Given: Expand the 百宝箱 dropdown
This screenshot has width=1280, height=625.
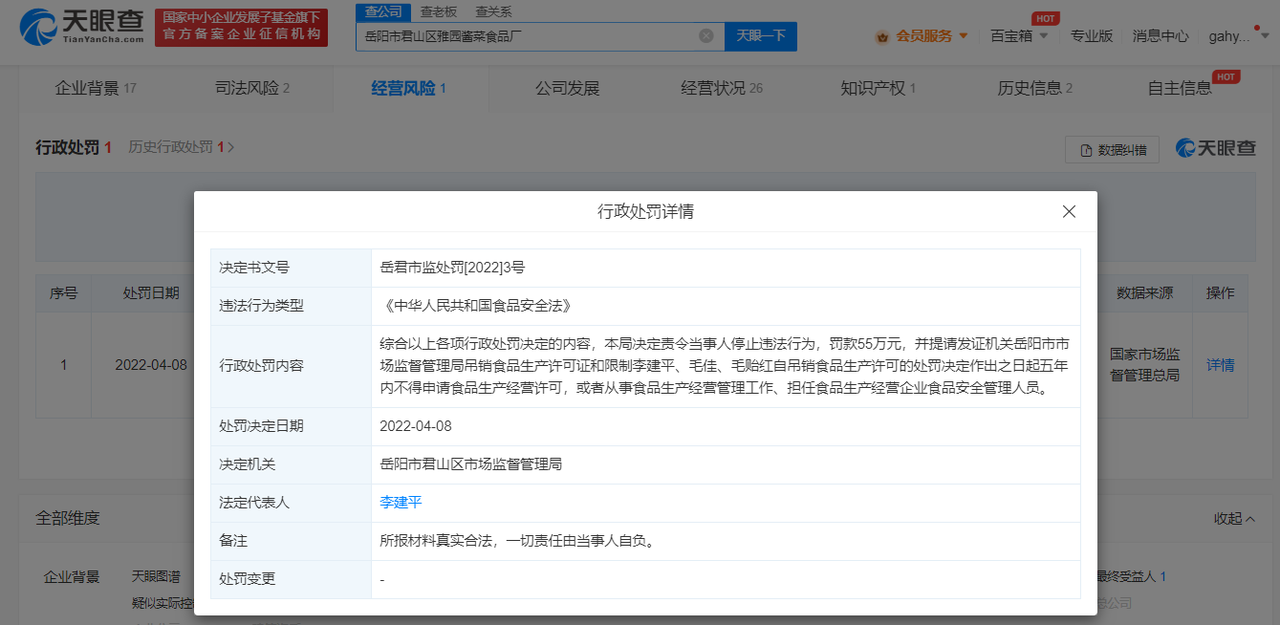Looking at the screenshot, I should coord(1019,36).
